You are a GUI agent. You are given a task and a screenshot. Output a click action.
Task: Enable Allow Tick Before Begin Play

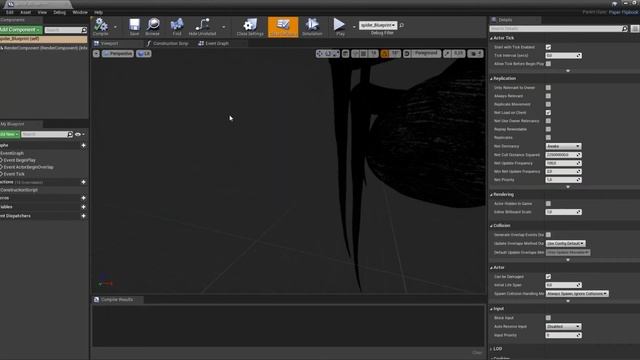point(548,64)
